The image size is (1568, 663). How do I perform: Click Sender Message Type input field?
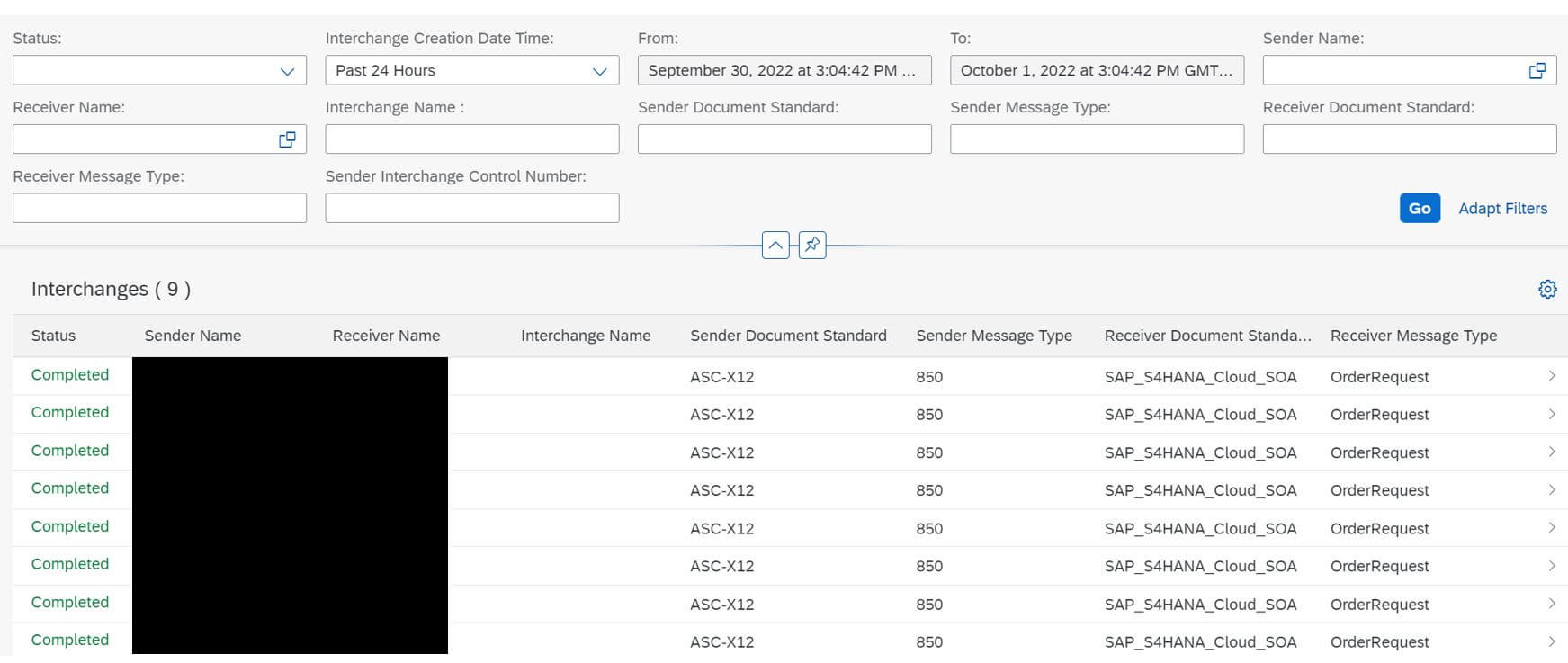1097,139
